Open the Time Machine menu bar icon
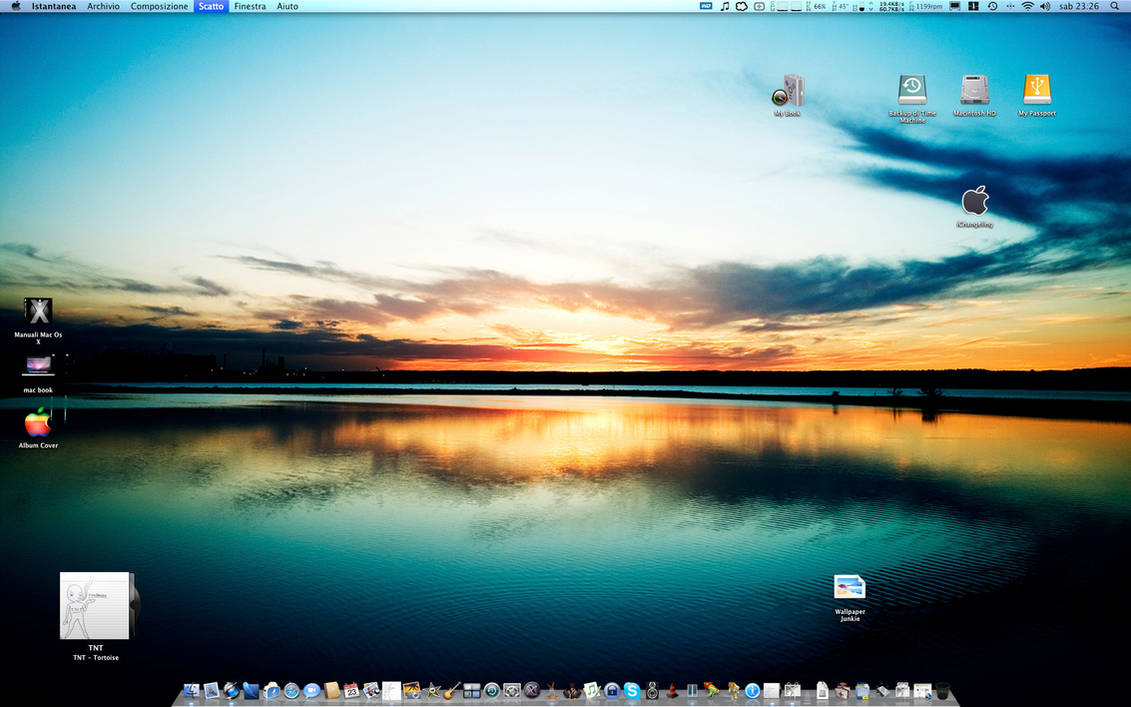1131x707 pixels. point(993,6)
